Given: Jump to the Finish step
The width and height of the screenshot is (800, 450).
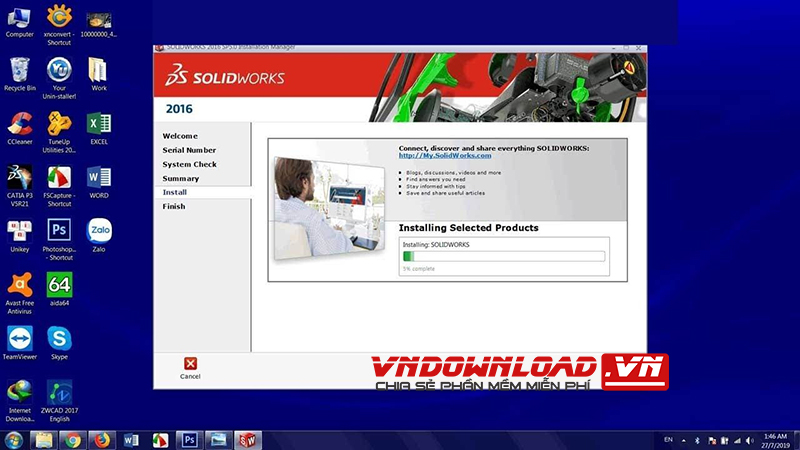Looking at the screenshot, I should [174, 207].
